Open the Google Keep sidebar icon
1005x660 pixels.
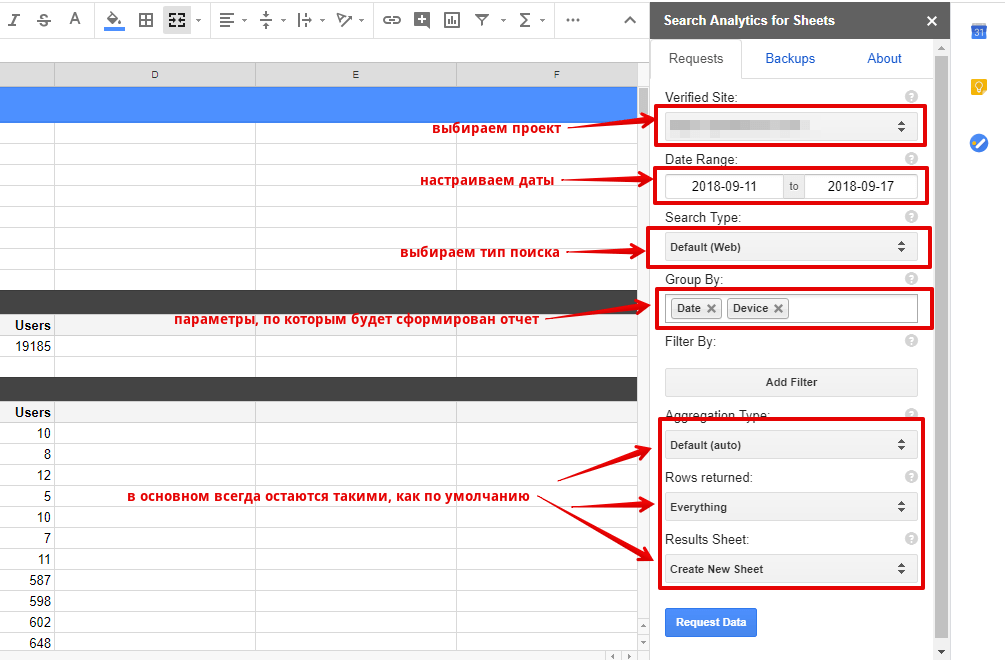979,87
